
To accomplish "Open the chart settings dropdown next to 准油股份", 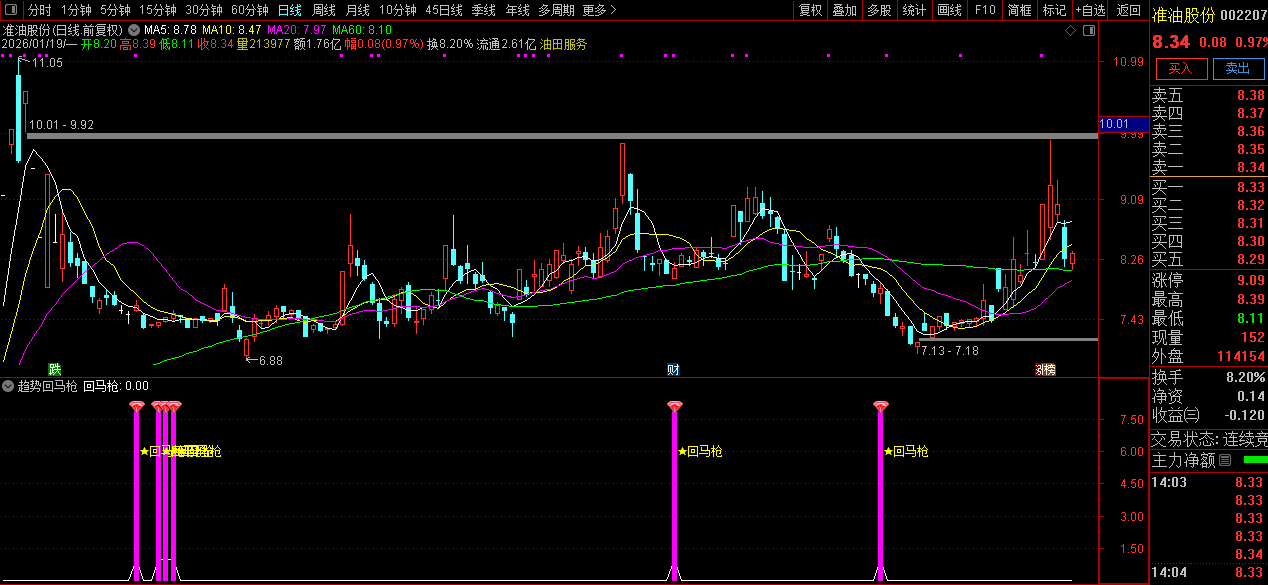I will [132, 30].
